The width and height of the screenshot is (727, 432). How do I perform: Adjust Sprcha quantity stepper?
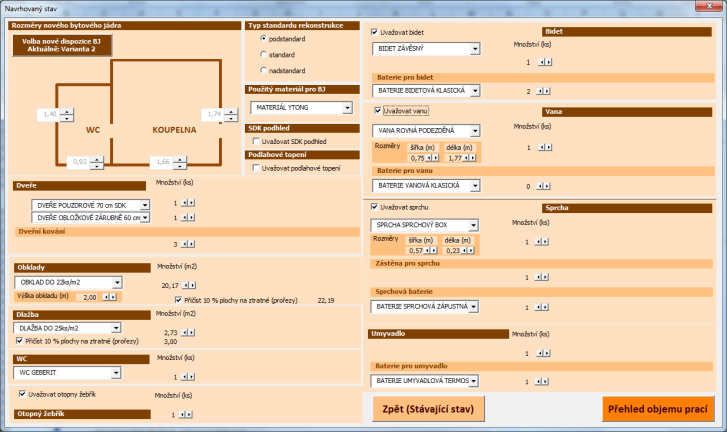[542, 241]
